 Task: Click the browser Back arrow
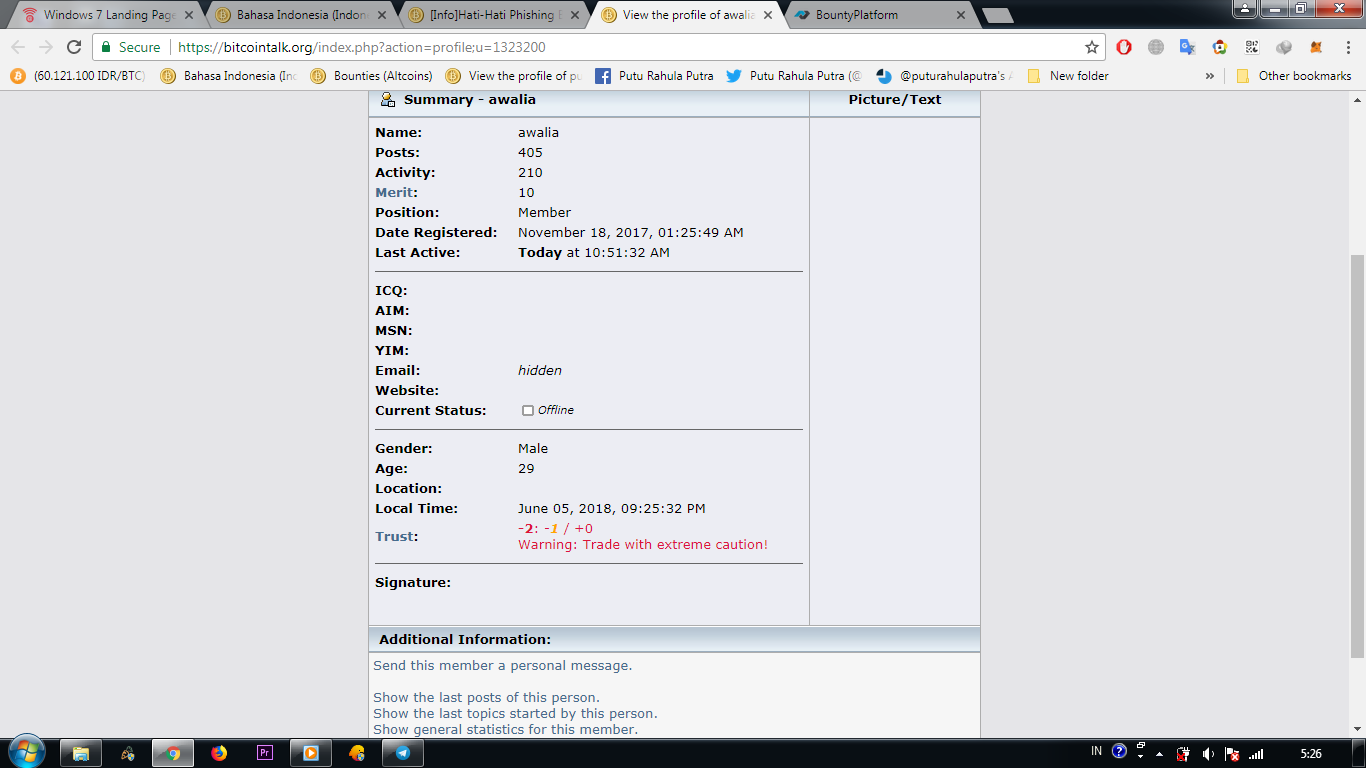coord(18,47)
